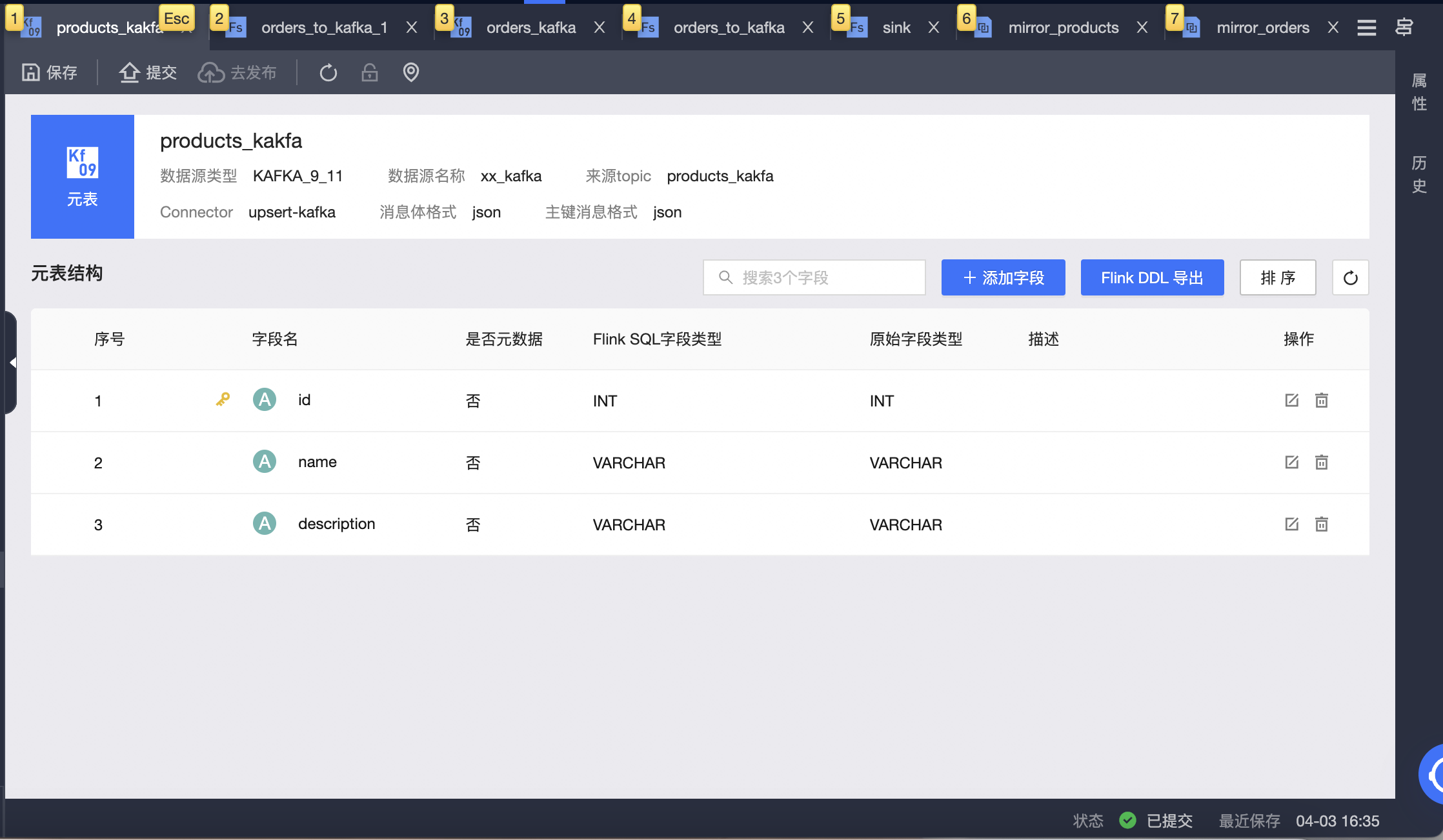Click the xx_kafka datasource name
The image size is (1443, 840).
[511, 176]
